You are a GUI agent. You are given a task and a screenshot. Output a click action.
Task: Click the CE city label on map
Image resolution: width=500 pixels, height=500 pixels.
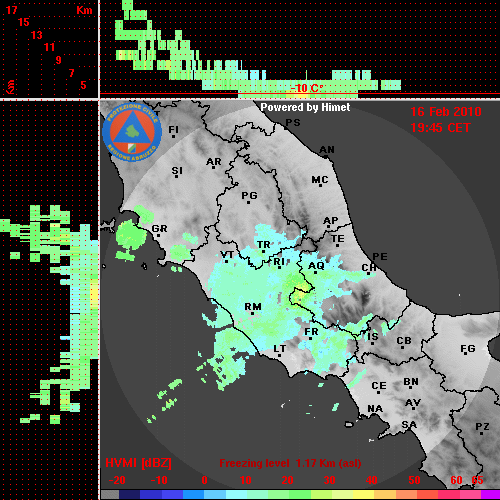[379, 386]
